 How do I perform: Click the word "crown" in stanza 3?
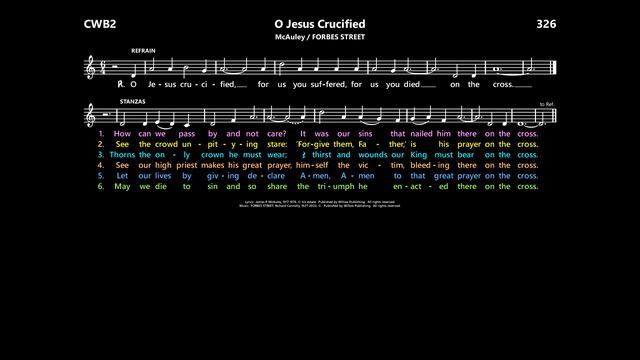(212, 155)
